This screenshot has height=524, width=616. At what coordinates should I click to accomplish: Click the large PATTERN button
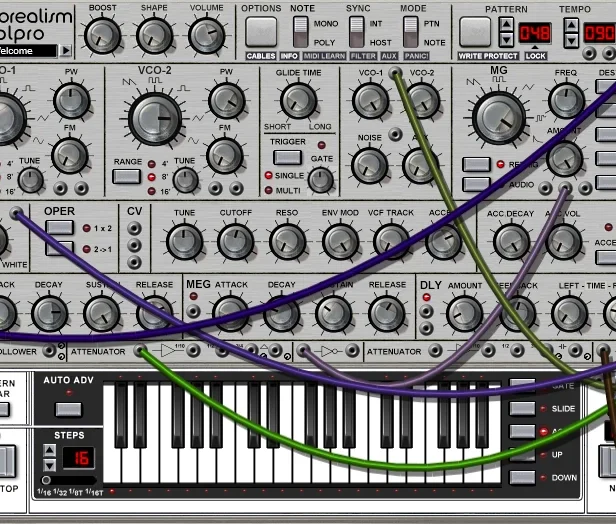475,31
